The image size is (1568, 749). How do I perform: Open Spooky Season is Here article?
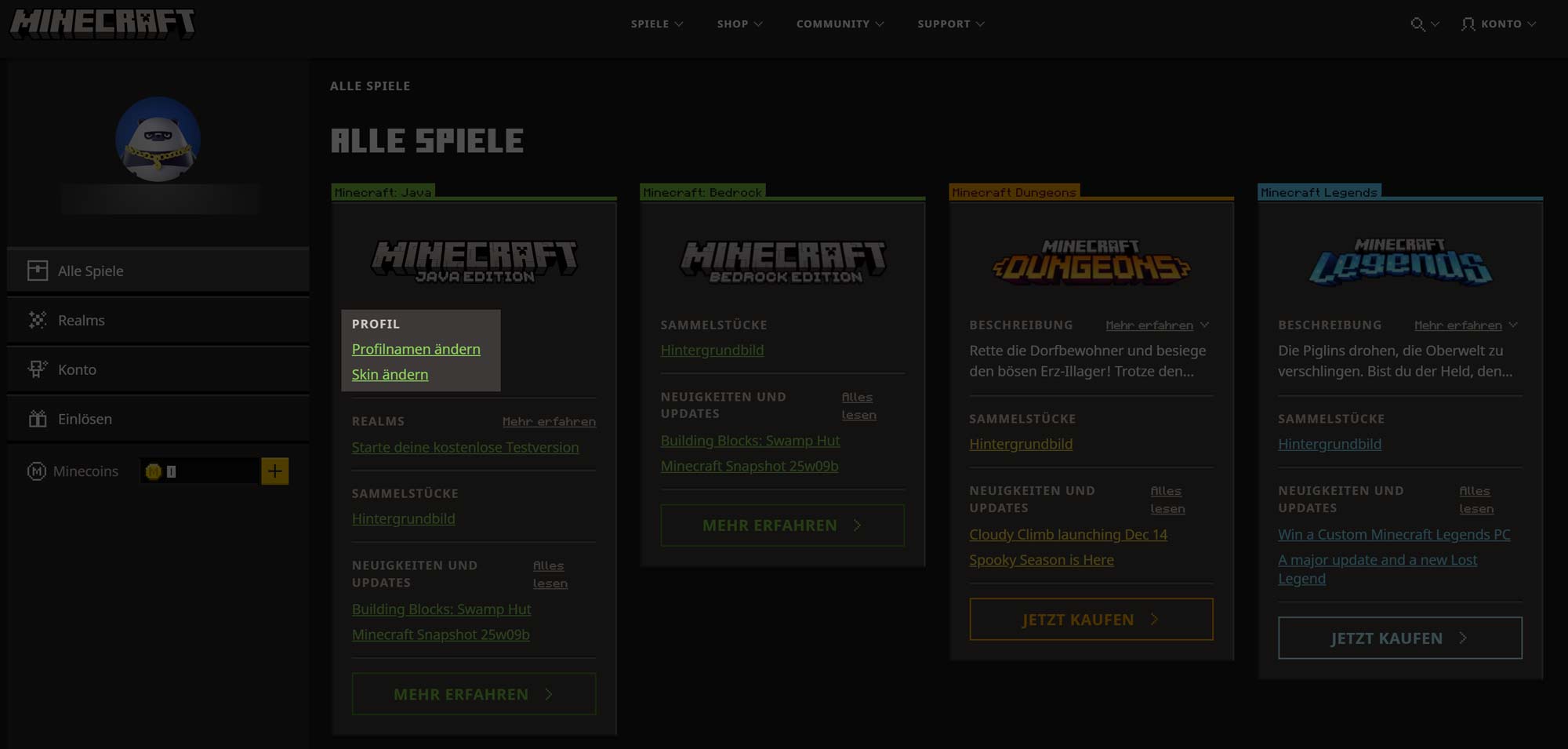coord(1041,560)
